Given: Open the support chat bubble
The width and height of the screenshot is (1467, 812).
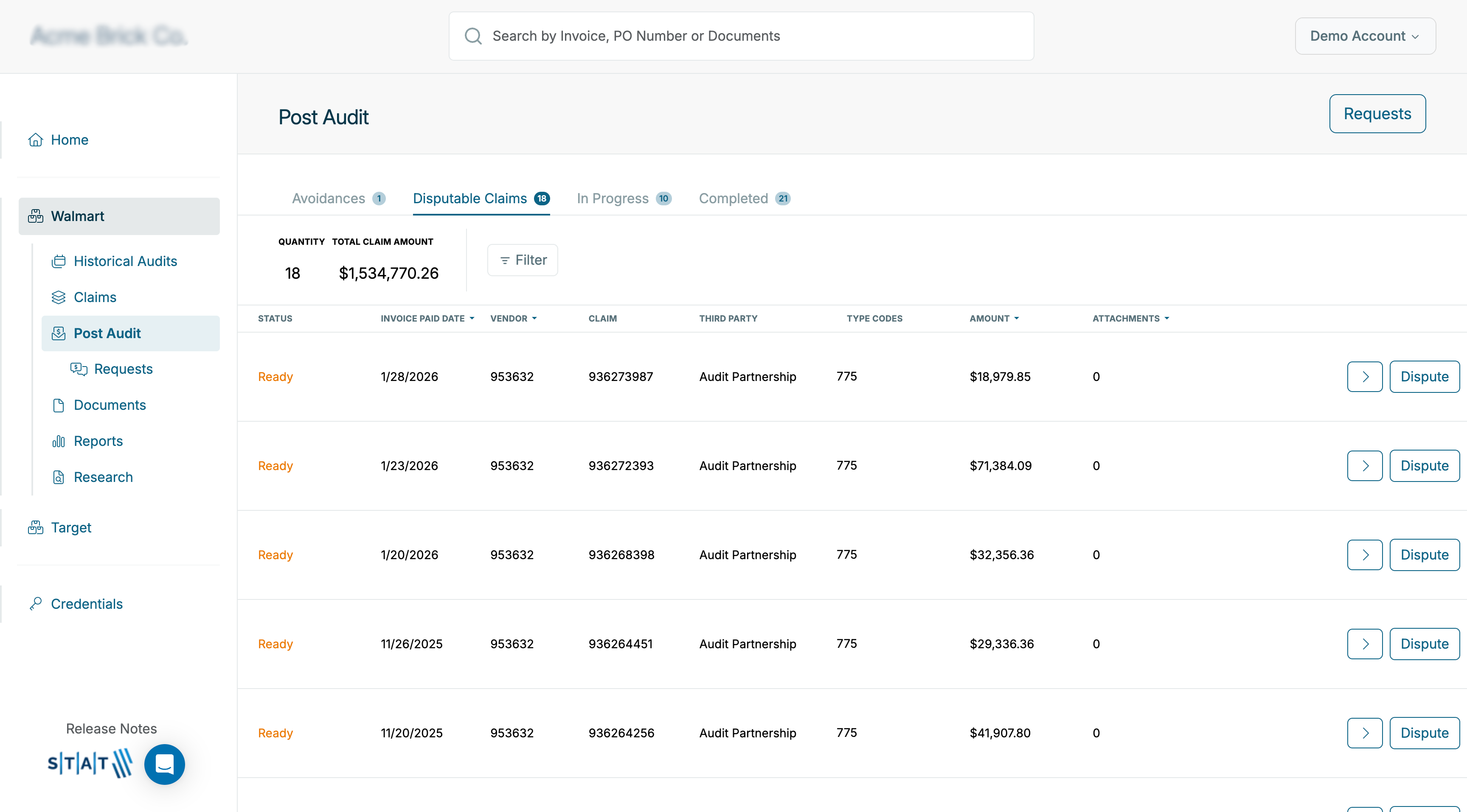Looking at the screenshot, I should tap(165, 764).
